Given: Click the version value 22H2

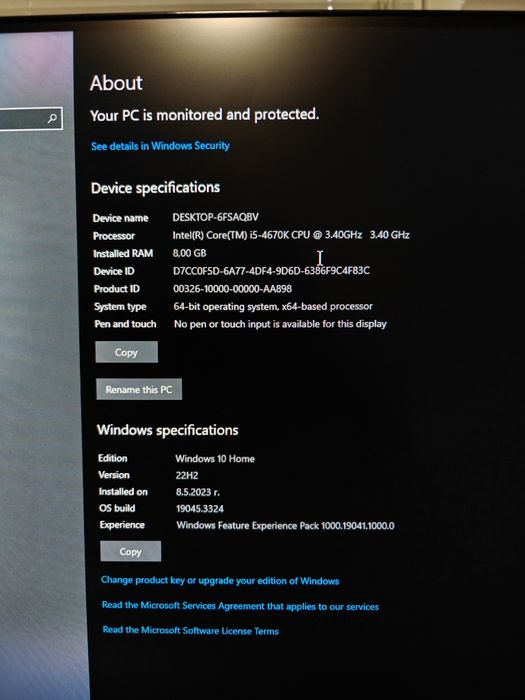Looking at the screenshot, I should [x=187, y=475].
